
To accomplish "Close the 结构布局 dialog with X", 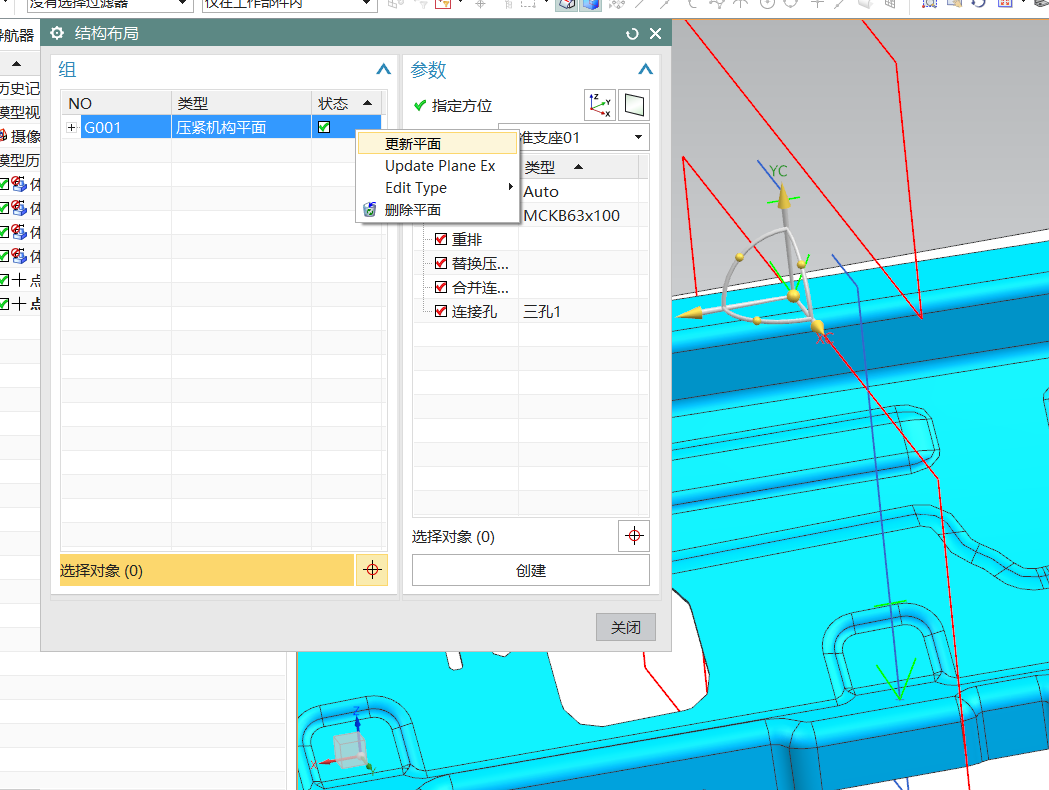I will tap(656, 33).
